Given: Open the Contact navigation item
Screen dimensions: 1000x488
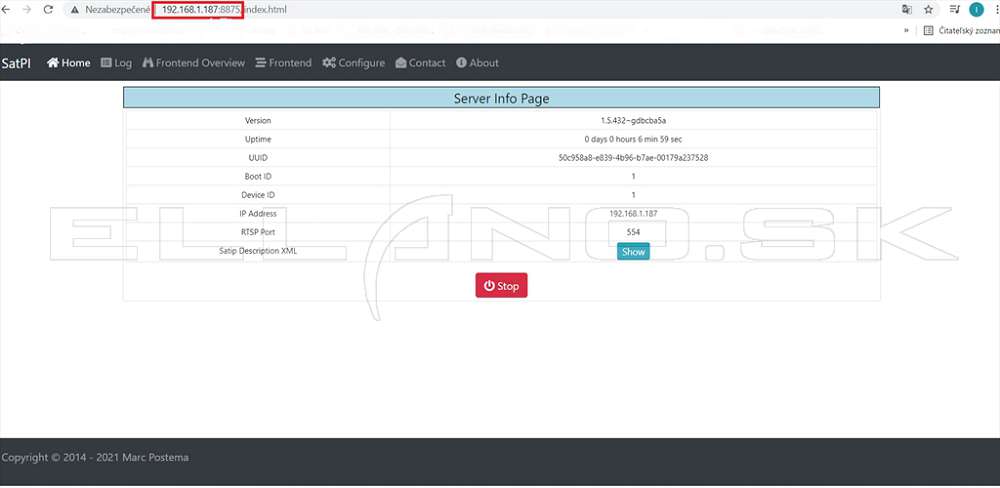Looking at the screenshot, I should [420, 63].
